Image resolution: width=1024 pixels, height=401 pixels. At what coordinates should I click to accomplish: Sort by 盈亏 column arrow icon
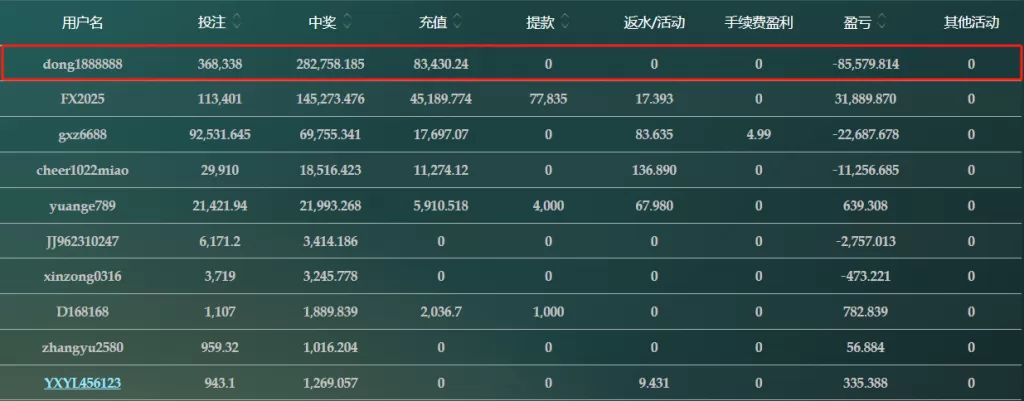(x=882, y=23)
